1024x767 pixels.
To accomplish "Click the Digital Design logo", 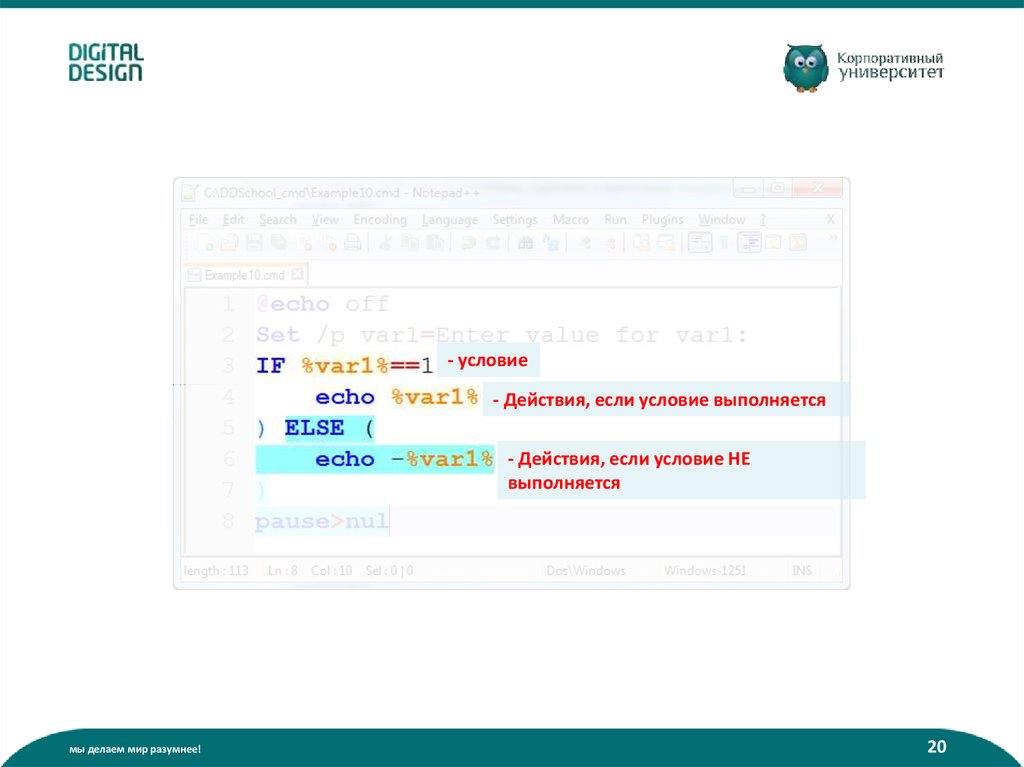I will coord(106,63).
